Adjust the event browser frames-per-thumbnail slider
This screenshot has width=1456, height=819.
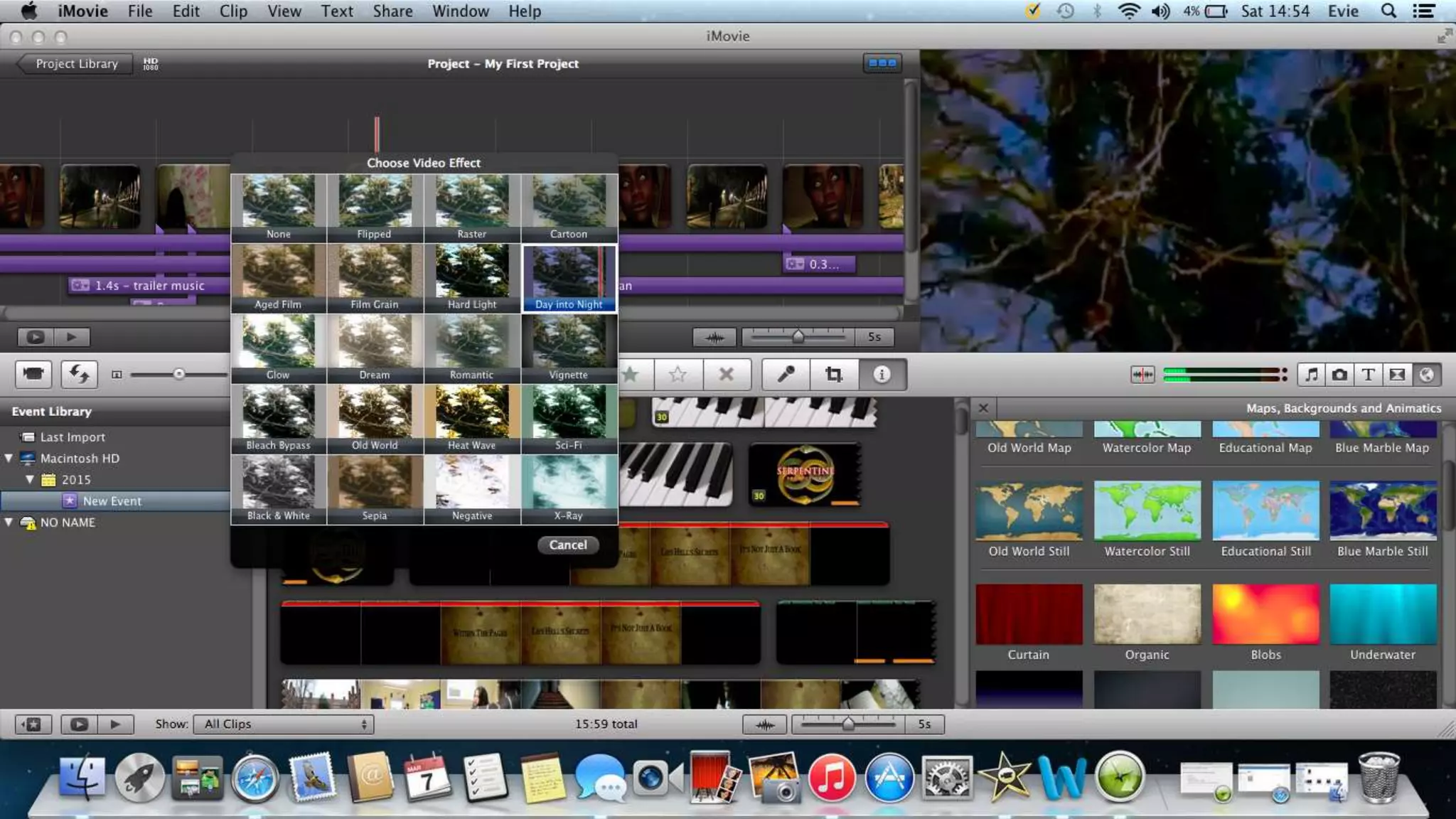[x=848, y=724]
